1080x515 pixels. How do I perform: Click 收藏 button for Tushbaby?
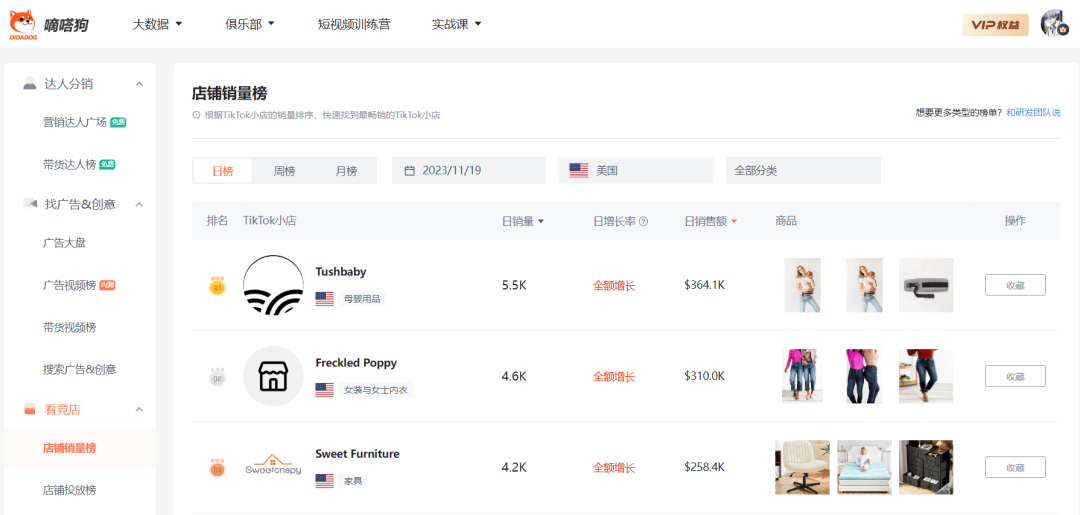pos(1015,285)
